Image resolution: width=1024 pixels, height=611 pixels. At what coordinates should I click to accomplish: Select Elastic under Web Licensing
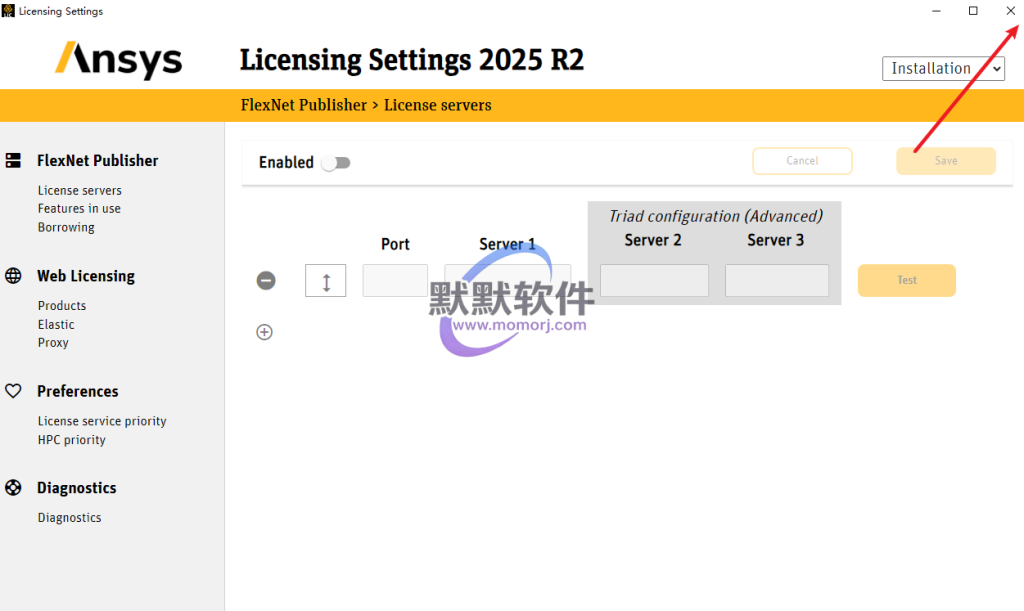click(56, 324)
